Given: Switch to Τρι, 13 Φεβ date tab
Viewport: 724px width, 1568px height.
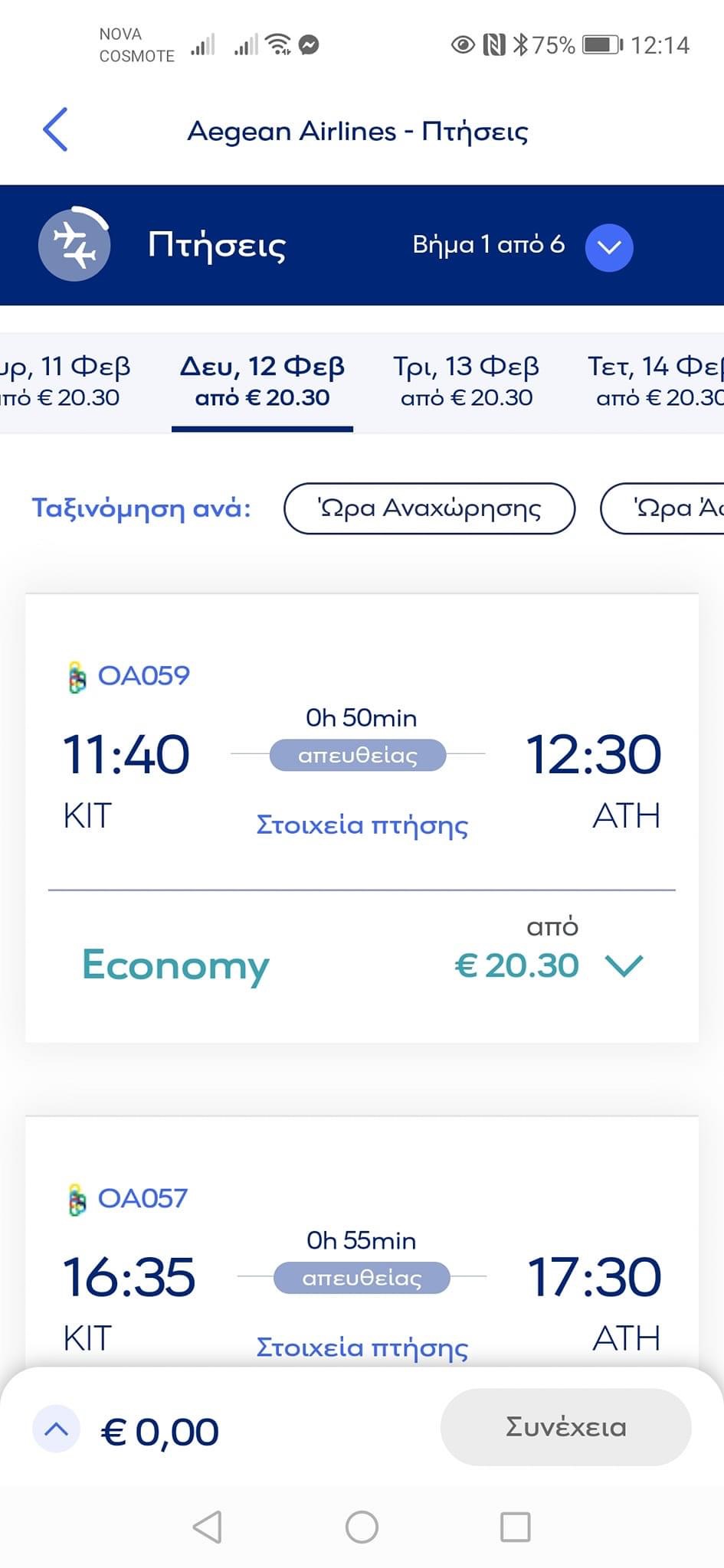Looking at the screenshot, I should pos(466,381).
